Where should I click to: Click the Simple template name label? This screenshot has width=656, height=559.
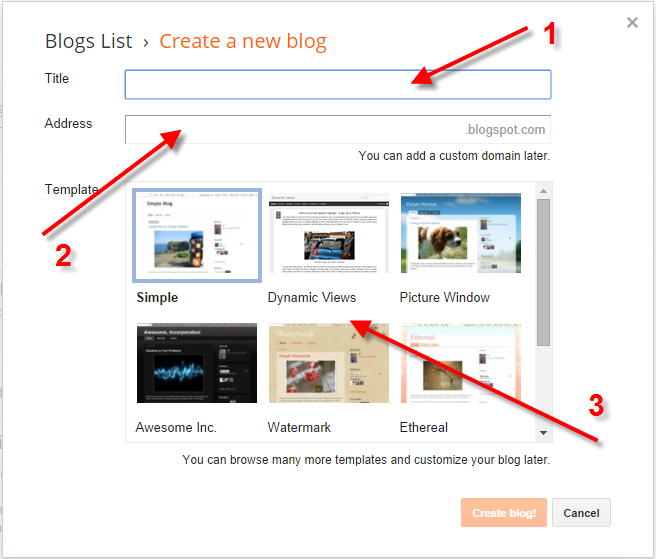pyautogui.click(x=157, y=297)
